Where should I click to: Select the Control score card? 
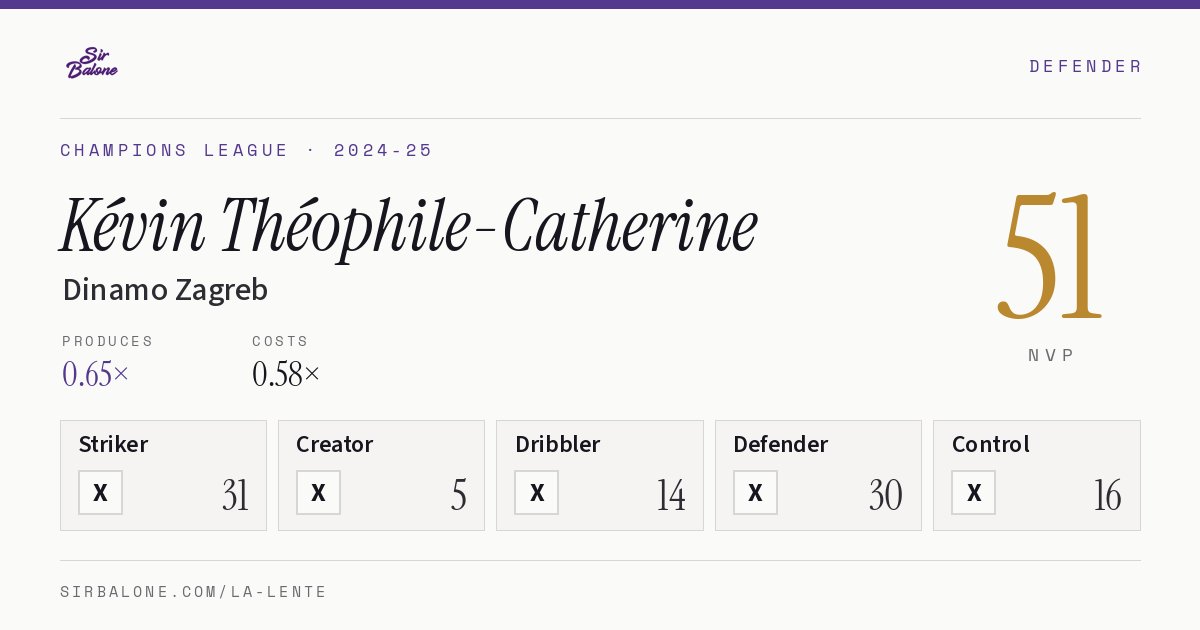click(x=1037, y=475)
